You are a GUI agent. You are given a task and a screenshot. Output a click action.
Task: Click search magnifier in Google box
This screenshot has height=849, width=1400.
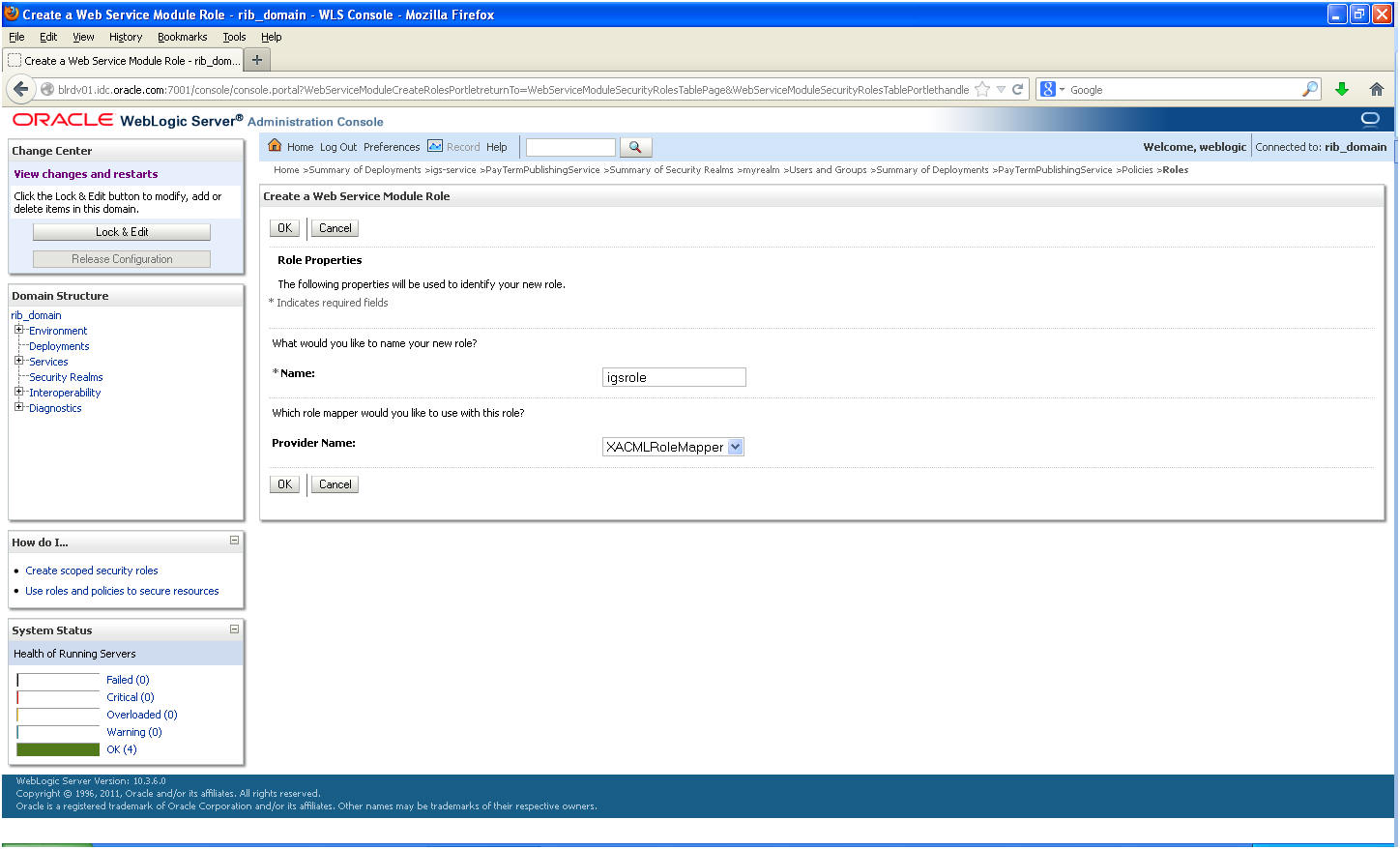click(1310, 89)
